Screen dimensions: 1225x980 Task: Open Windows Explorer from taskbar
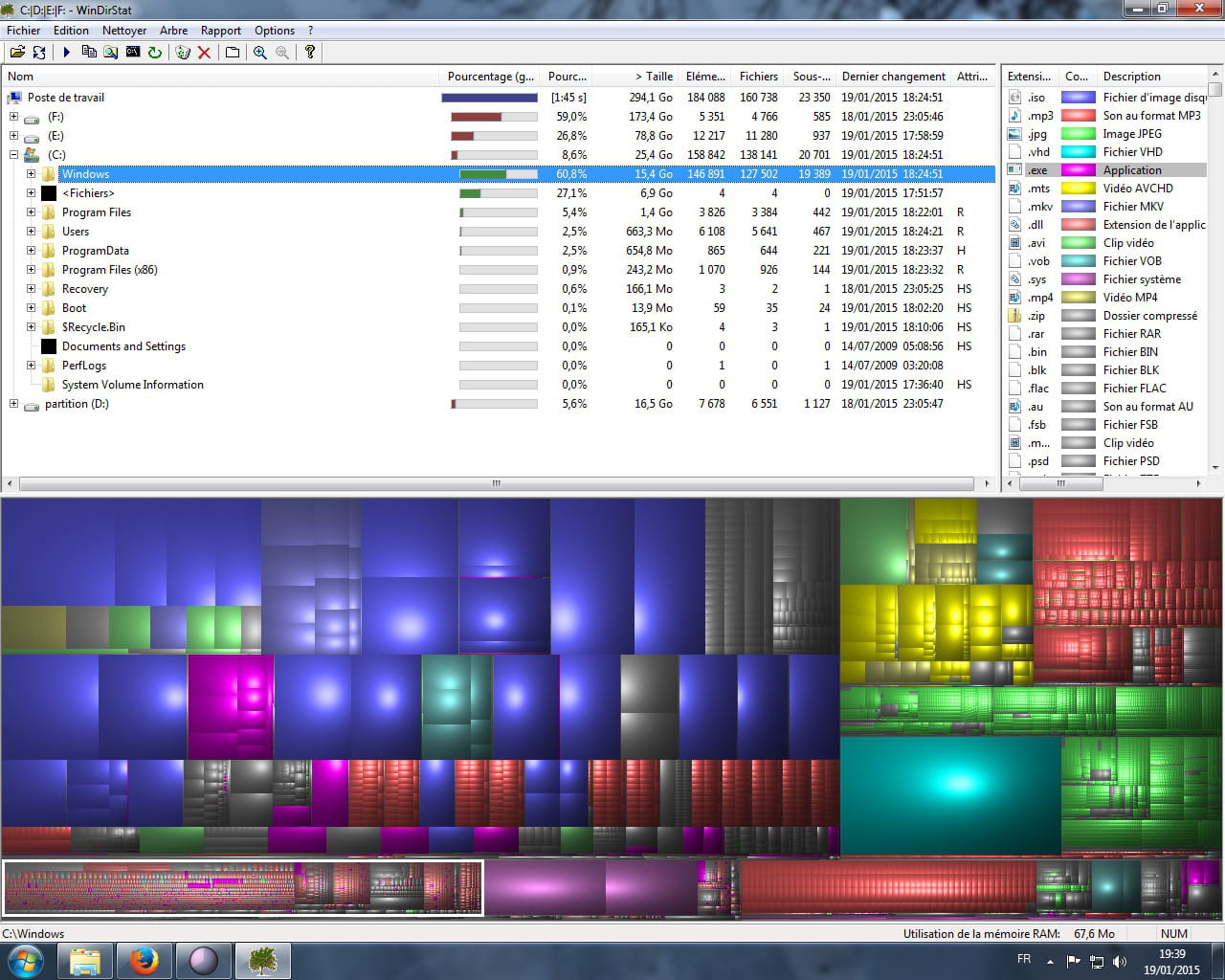point(85,960)
